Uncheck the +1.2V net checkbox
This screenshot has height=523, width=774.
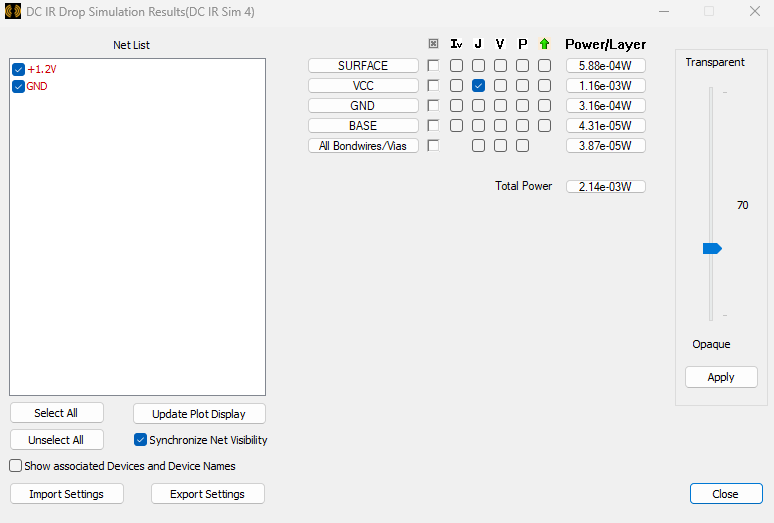click(x=18, y=70)
